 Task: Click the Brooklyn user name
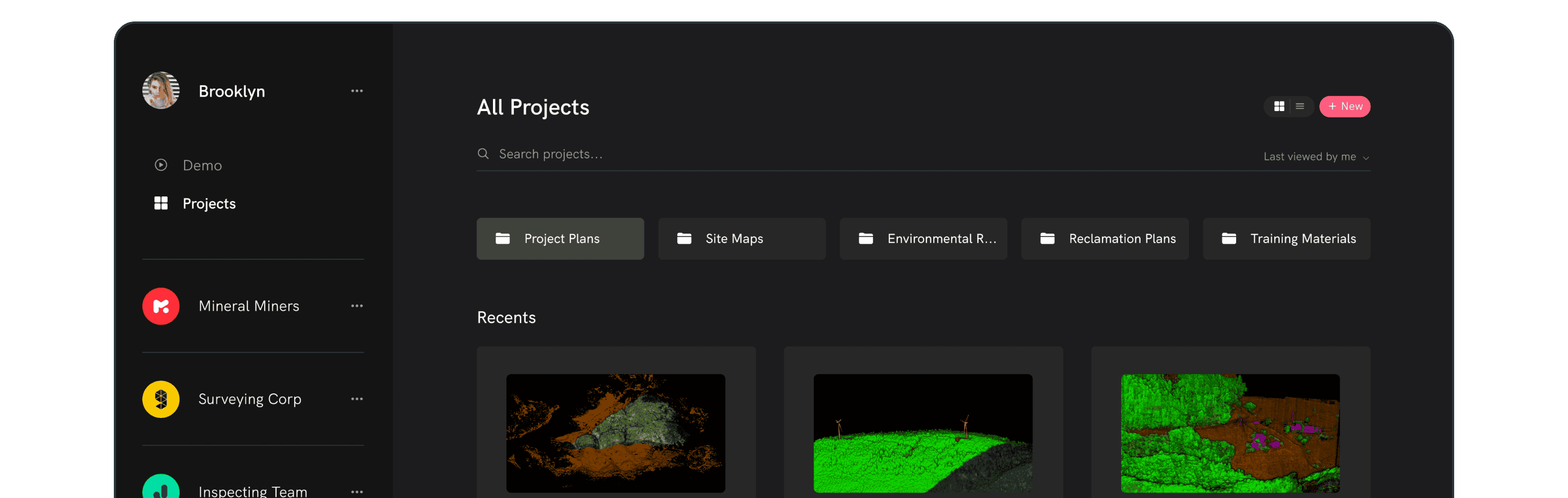pos(231,91)
